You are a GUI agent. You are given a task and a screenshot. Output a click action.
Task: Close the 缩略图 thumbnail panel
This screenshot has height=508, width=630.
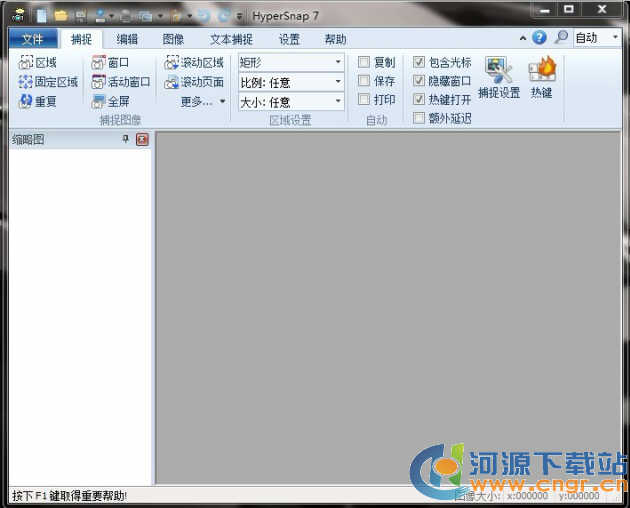[142, 139]
